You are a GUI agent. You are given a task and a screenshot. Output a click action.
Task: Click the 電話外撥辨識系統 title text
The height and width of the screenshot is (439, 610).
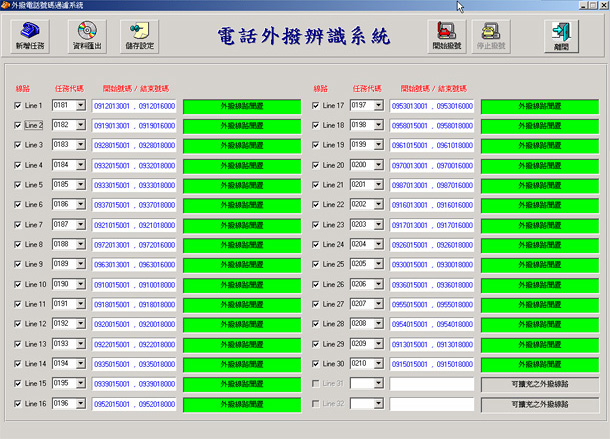click(303, 37)
